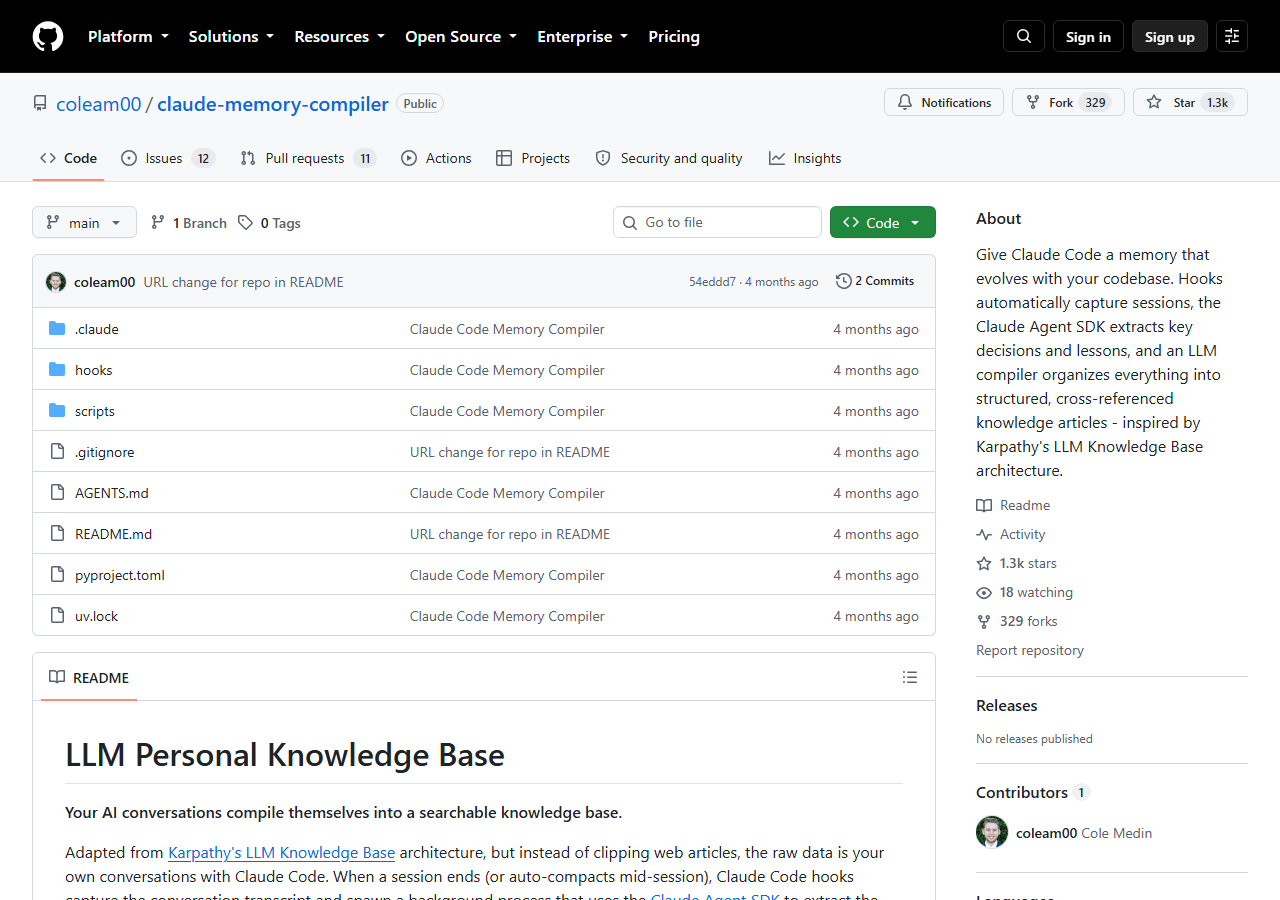Click the hooks folder icon
The image size is (1280, 900).
coord(57,370)
